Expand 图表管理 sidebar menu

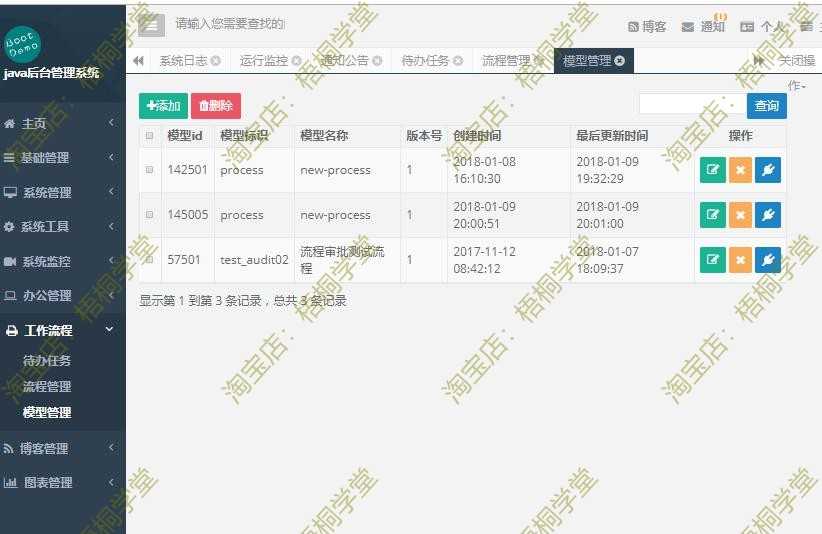(x=62, y=483)
